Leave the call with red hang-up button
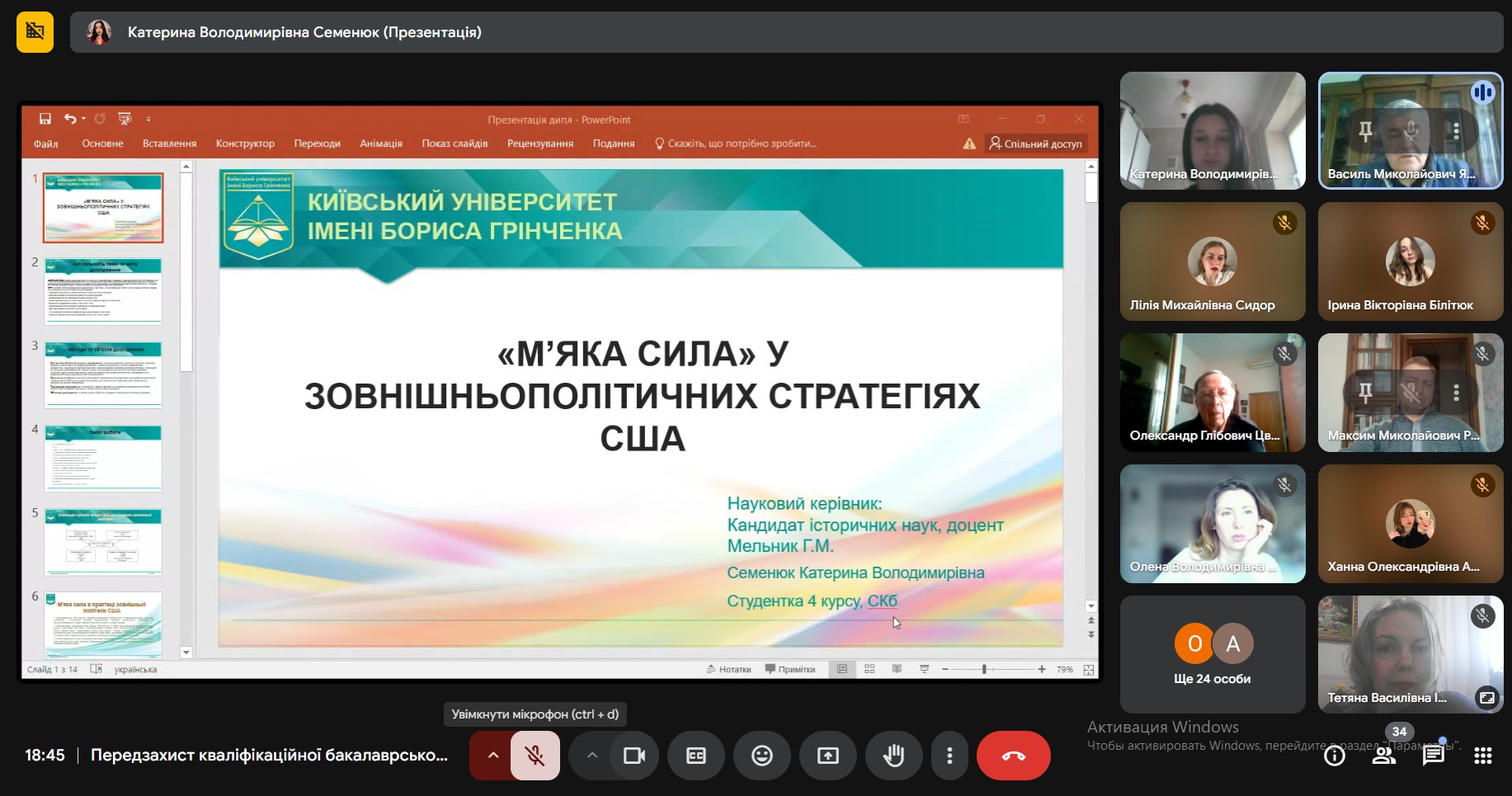Screen dimensions: 1512x796 [x=1013, y=756]
